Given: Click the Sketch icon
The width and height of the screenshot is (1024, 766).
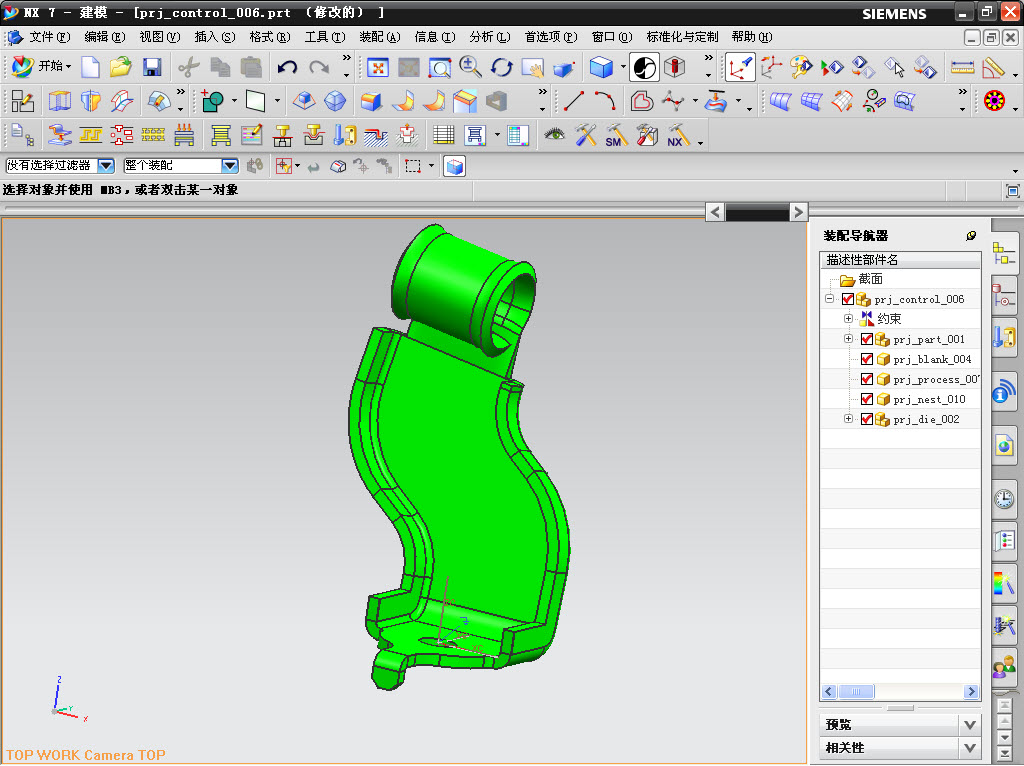Looking at the screenshot, I should pyautogui.click(x=22, y=101).
